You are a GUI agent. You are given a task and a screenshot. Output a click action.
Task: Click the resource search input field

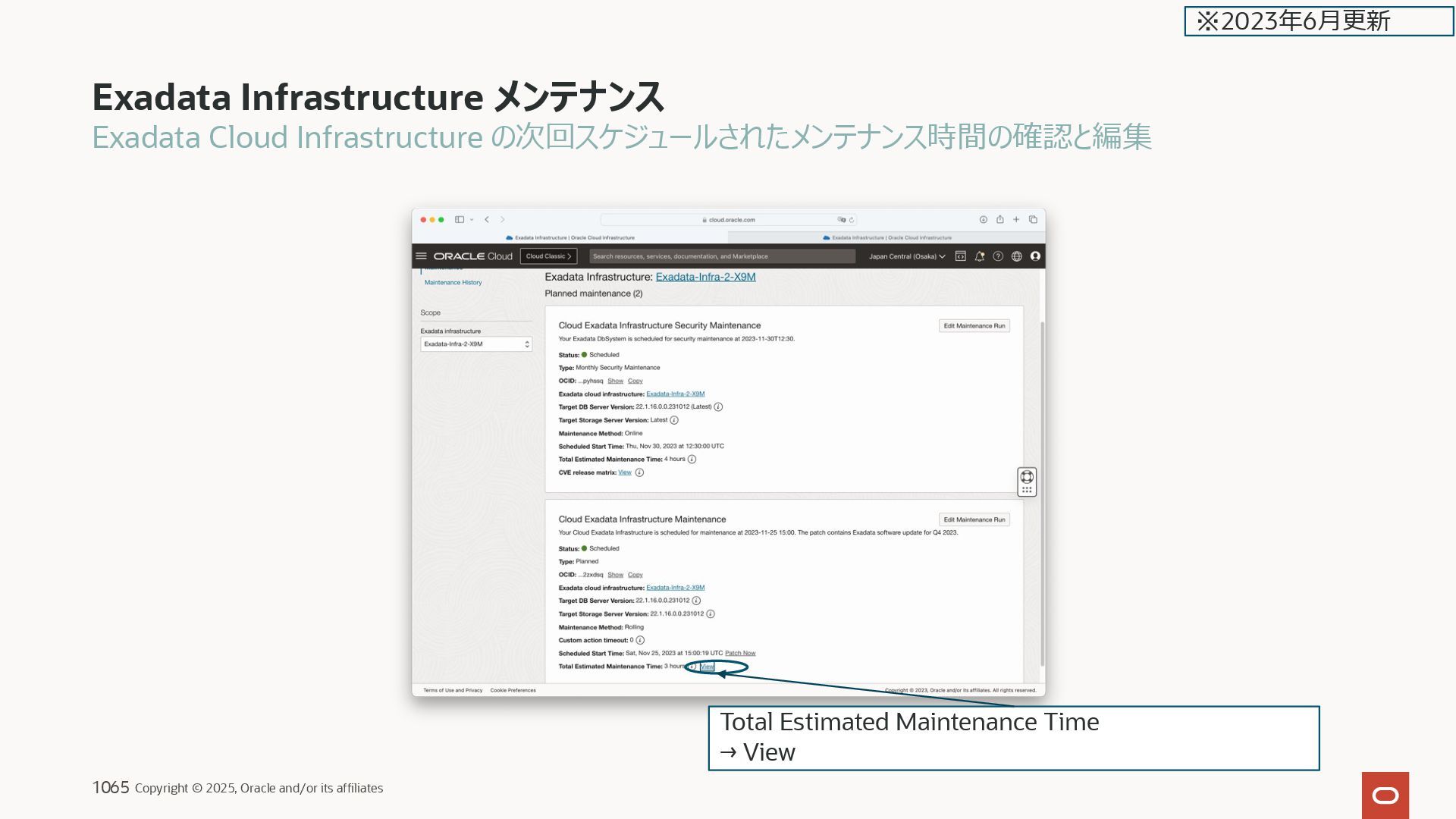721,256
